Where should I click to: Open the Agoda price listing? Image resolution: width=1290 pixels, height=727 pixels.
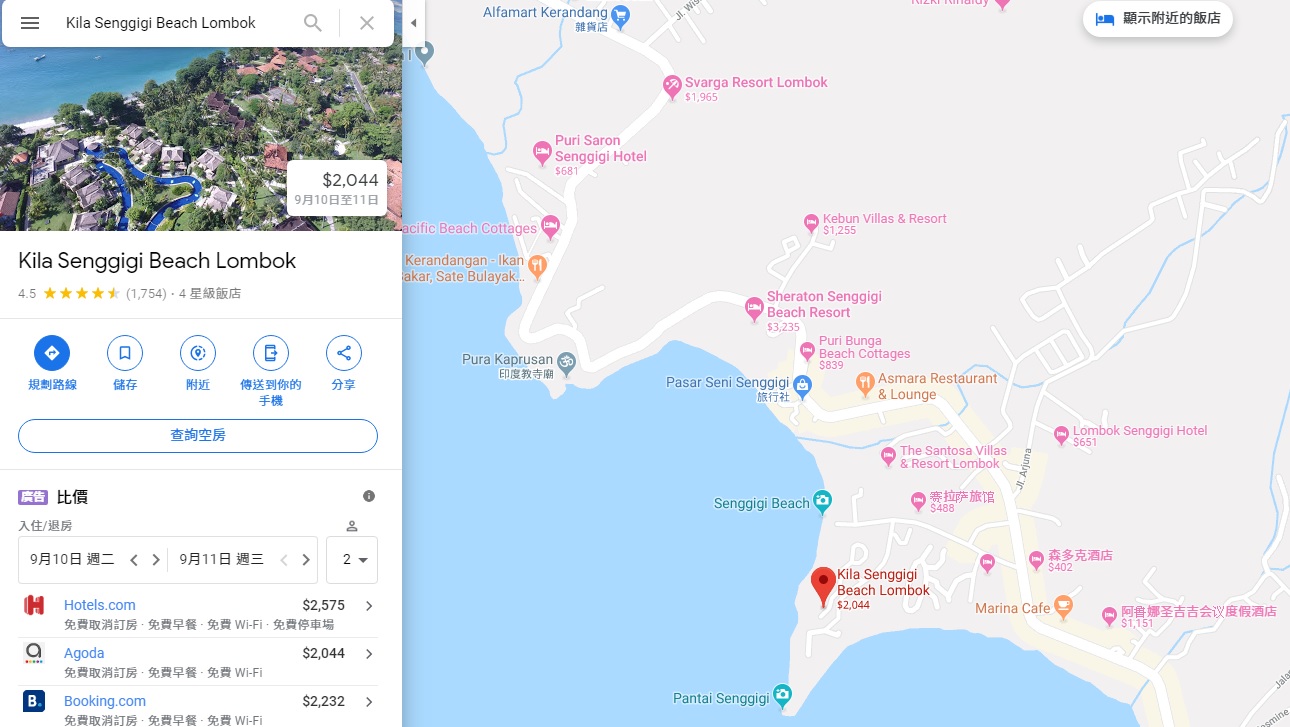198,661
